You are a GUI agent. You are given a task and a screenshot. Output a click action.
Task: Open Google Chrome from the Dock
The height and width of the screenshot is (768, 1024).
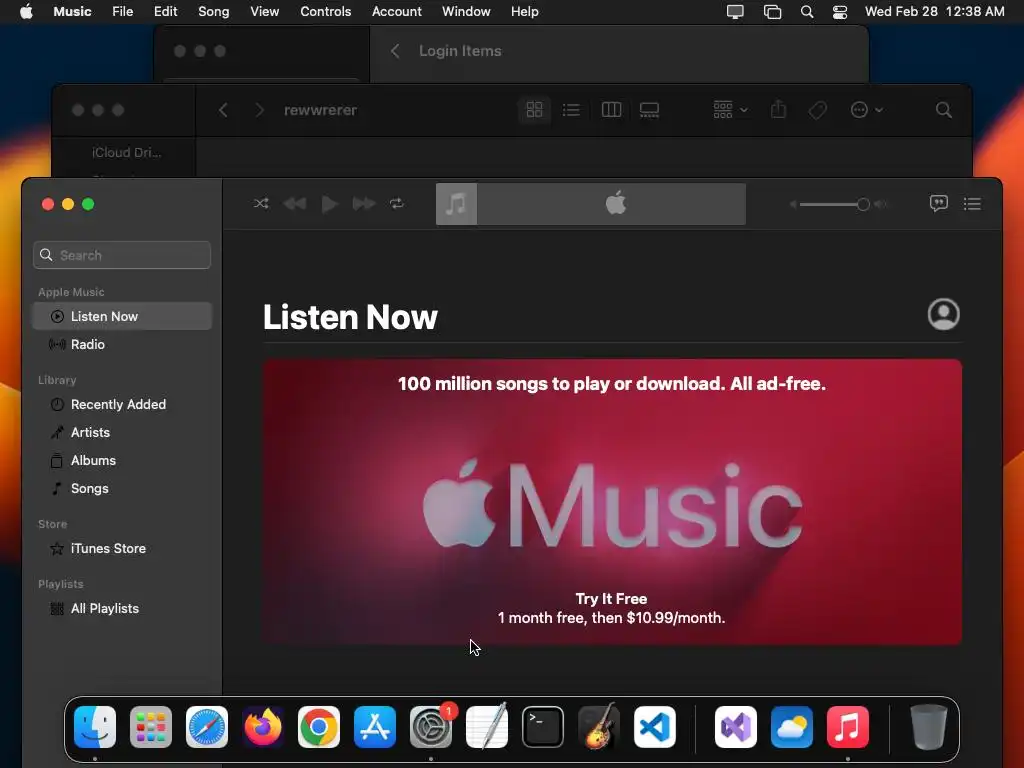coord(319,727)
